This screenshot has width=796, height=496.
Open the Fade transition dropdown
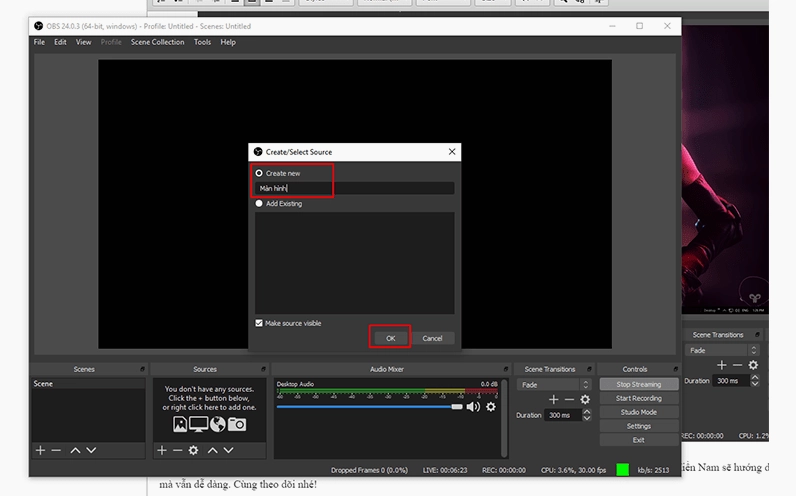click(552, 384)
